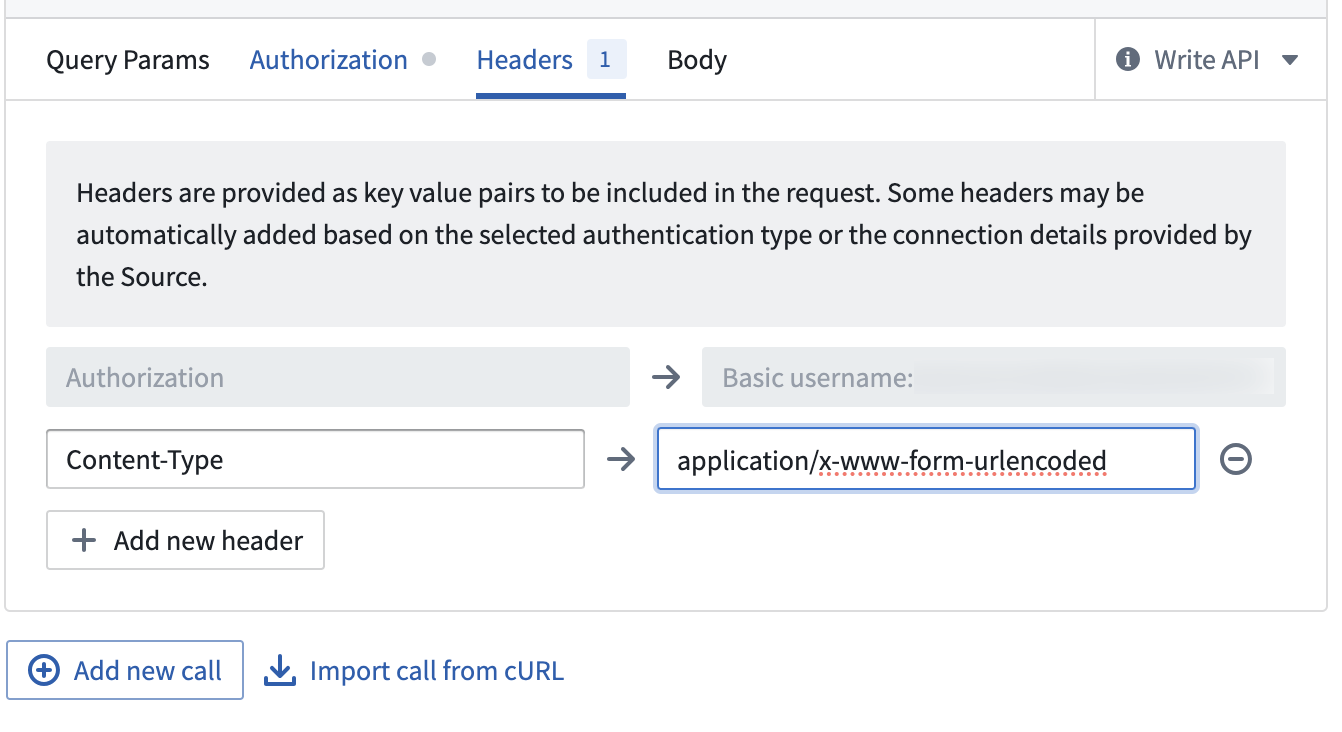This screenshot has width=1342, height=732.
Task: Click the application/x-www-form-urlencoded value field
Action: pos(926,459)
